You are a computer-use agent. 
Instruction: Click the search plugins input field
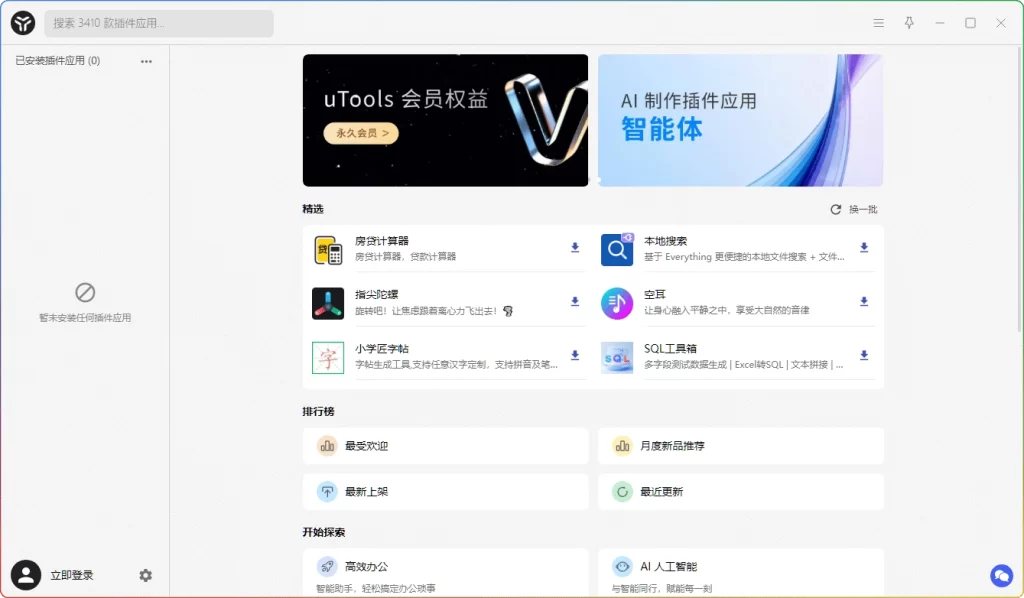pos(158,22)
